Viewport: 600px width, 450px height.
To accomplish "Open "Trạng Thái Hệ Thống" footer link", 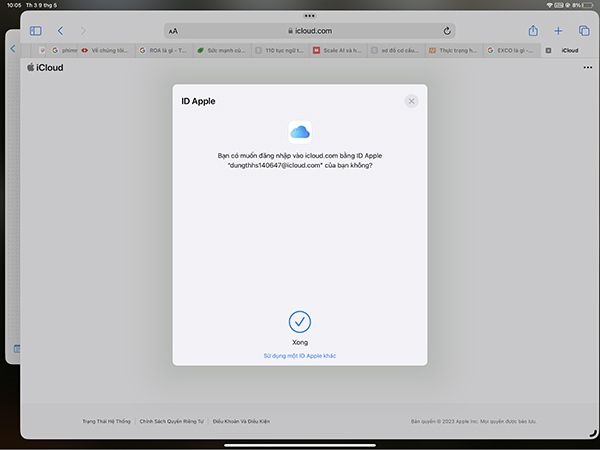I will point(108,421).
